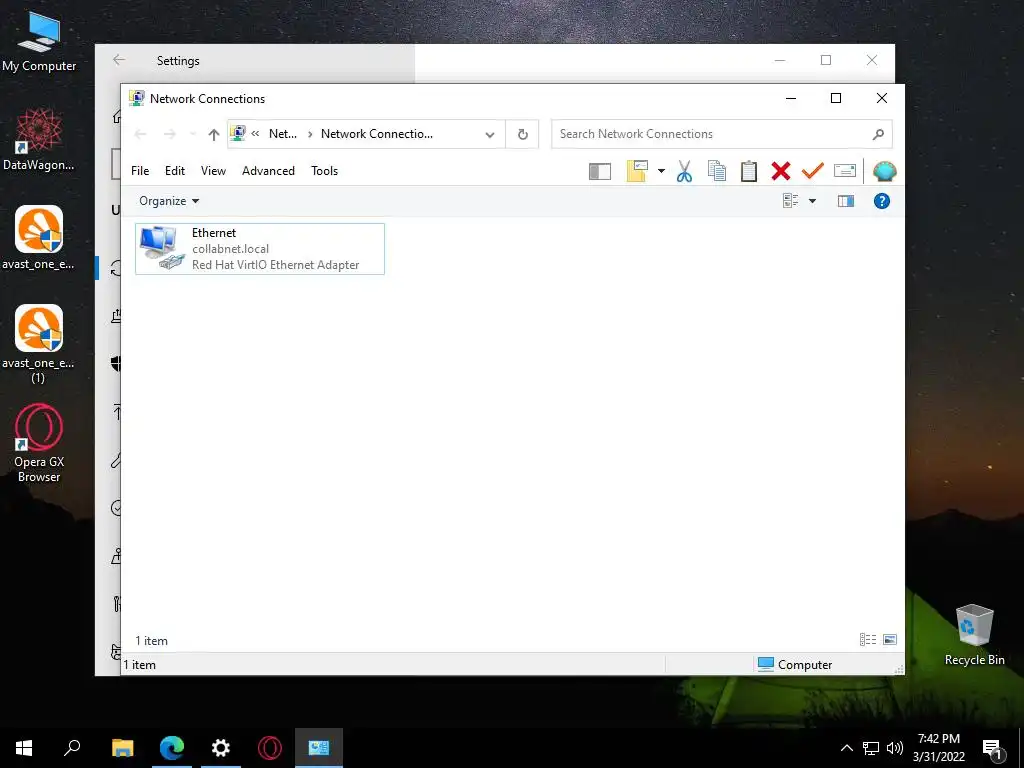
Task: Close the Network Connections window
Action: pos(882,98)
